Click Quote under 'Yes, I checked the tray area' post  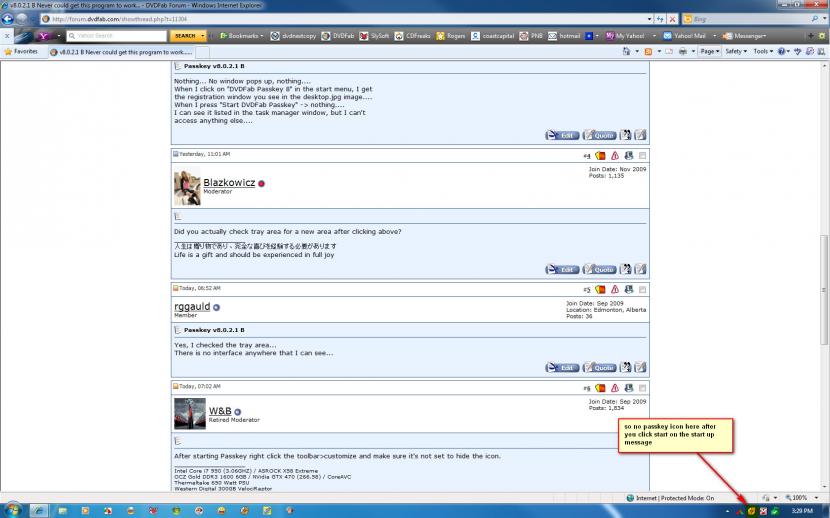599,367
